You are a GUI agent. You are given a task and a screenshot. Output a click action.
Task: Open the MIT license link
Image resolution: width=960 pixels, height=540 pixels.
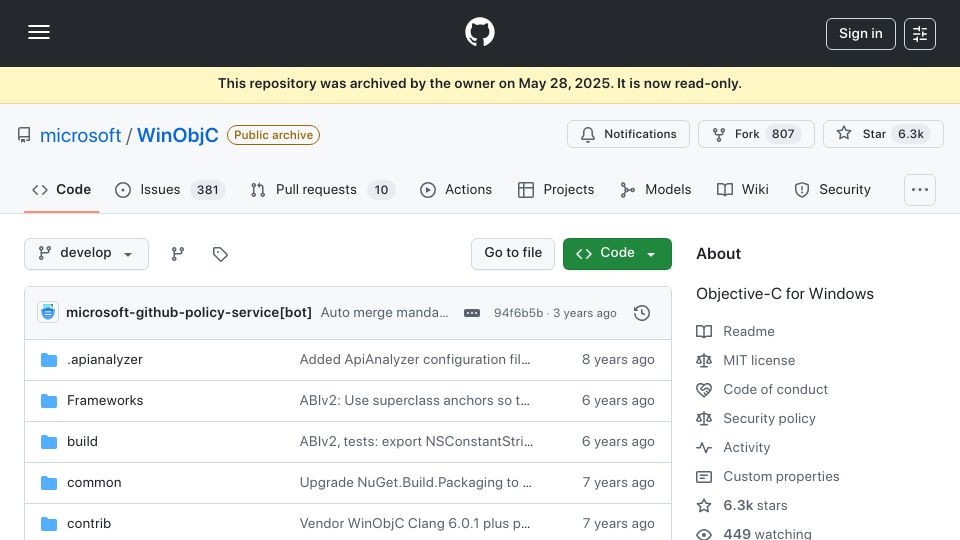pyautogui.click(x=759, y=361)
